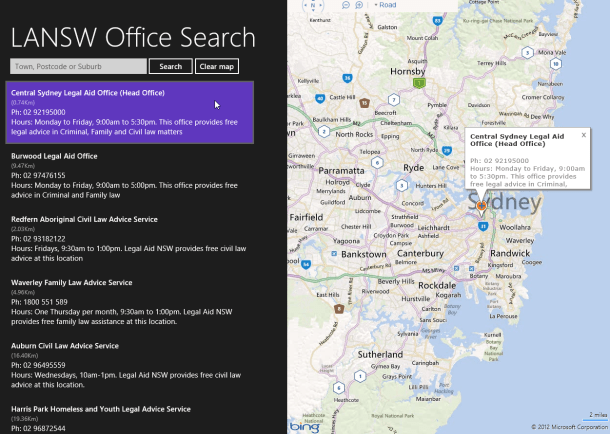Click phone number 02 96872544

coord(38,428)
